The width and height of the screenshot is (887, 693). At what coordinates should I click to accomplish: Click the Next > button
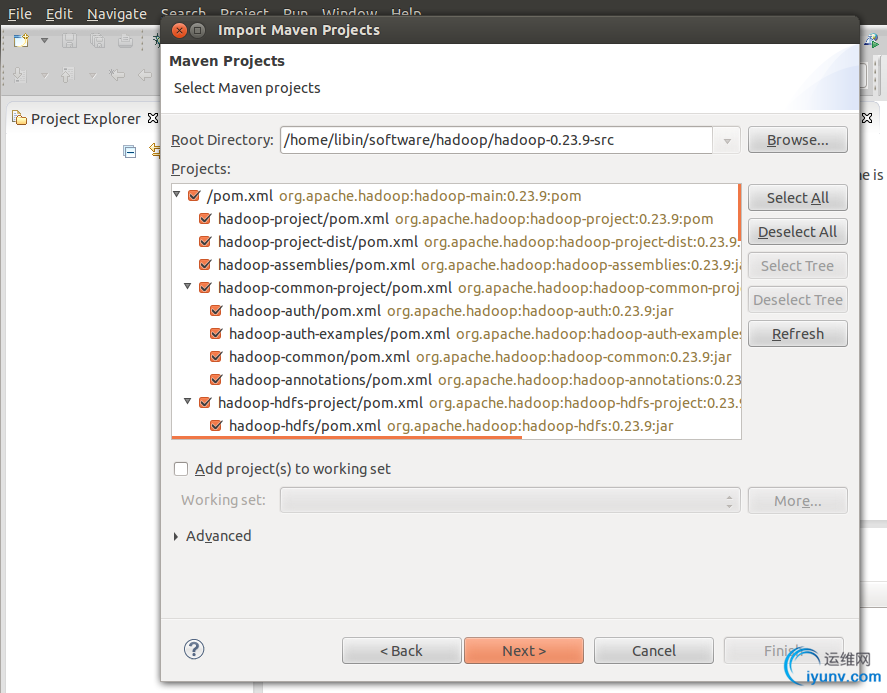pos(524,651)
